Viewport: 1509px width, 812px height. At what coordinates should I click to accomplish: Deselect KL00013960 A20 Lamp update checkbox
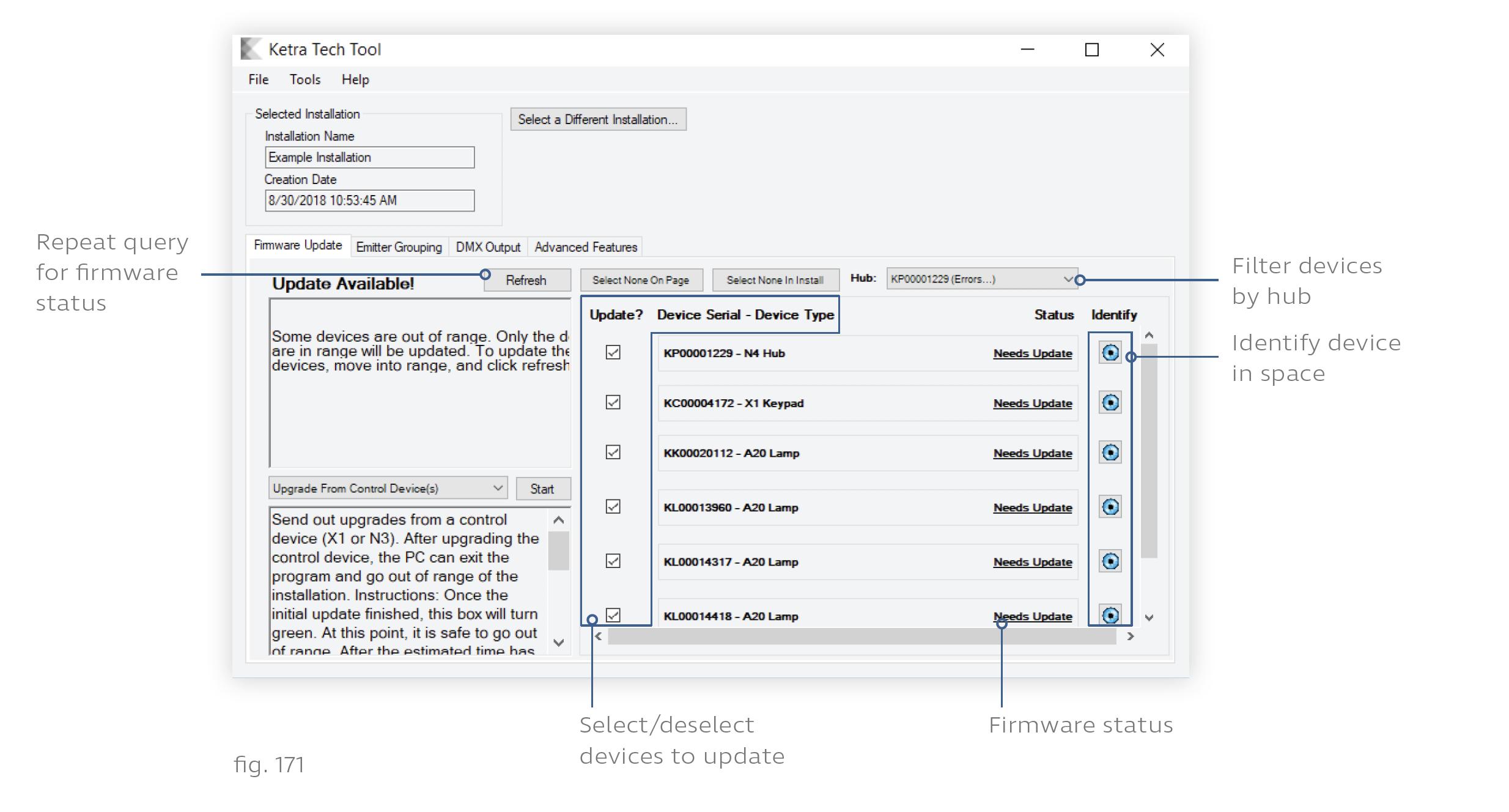[613, 507]
